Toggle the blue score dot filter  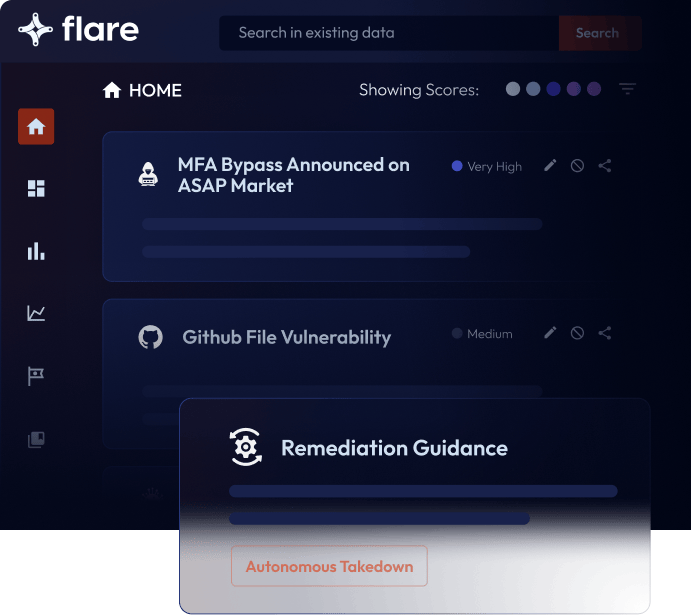553,89
